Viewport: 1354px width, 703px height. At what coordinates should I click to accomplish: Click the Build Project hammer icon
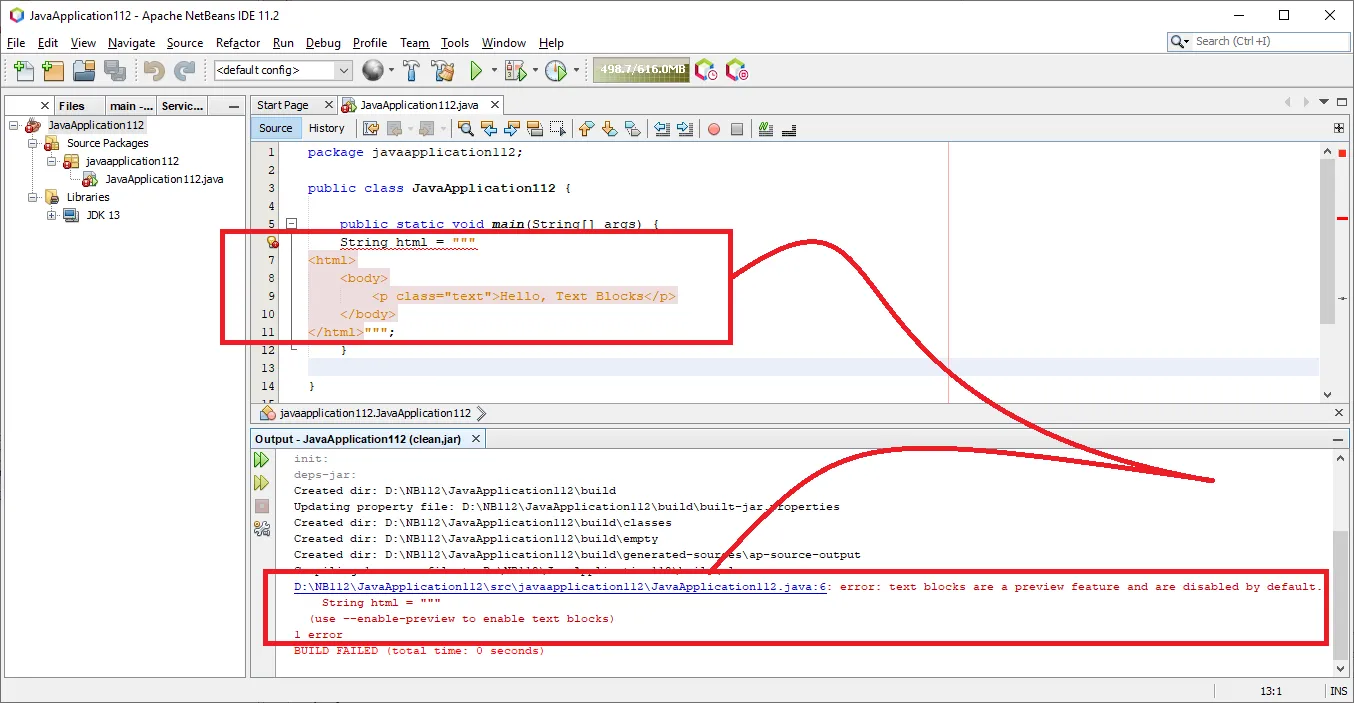pos(411,70)
